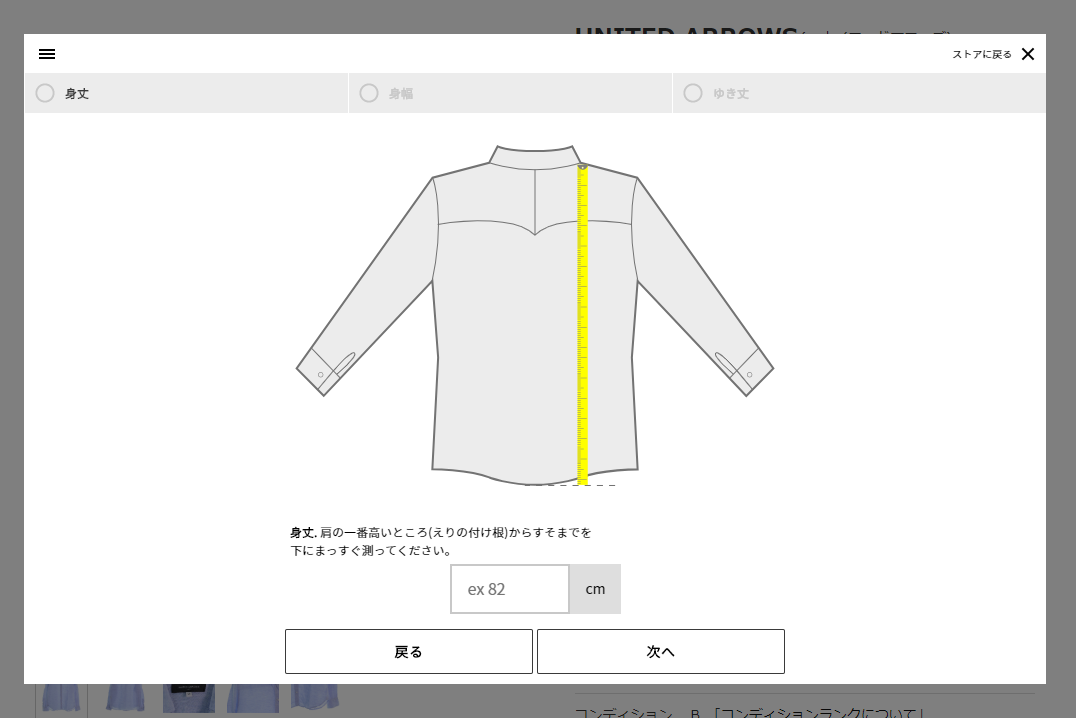Select the ゆき丈 radio button
The height and width of the screenshot is (718, 1076).
(x=692, y=93)
